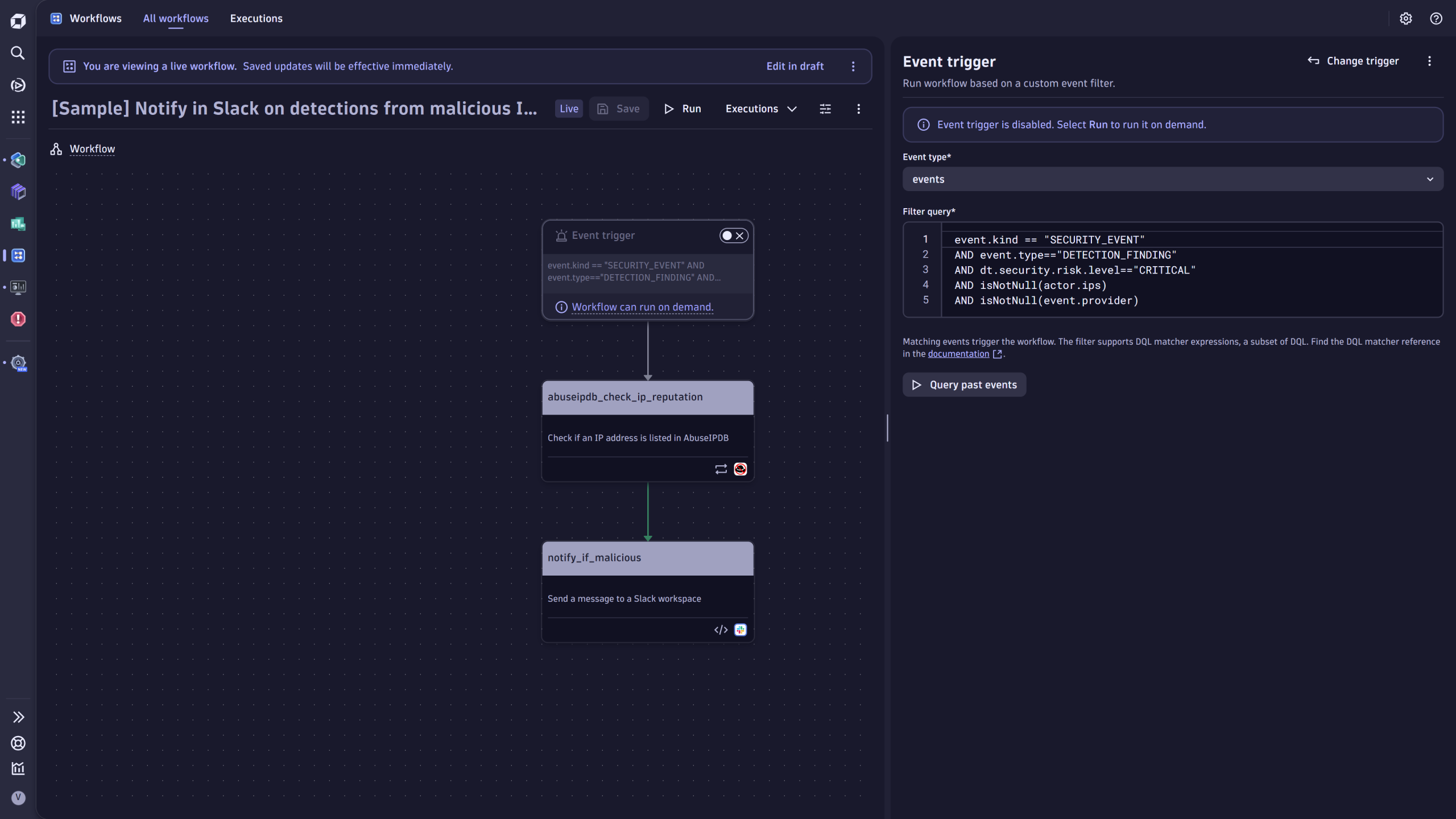Click the Slack icon on notify_if_malicious node
Image resolution: width=1456 pixels, height=819 pixels.
pos(740,629)
